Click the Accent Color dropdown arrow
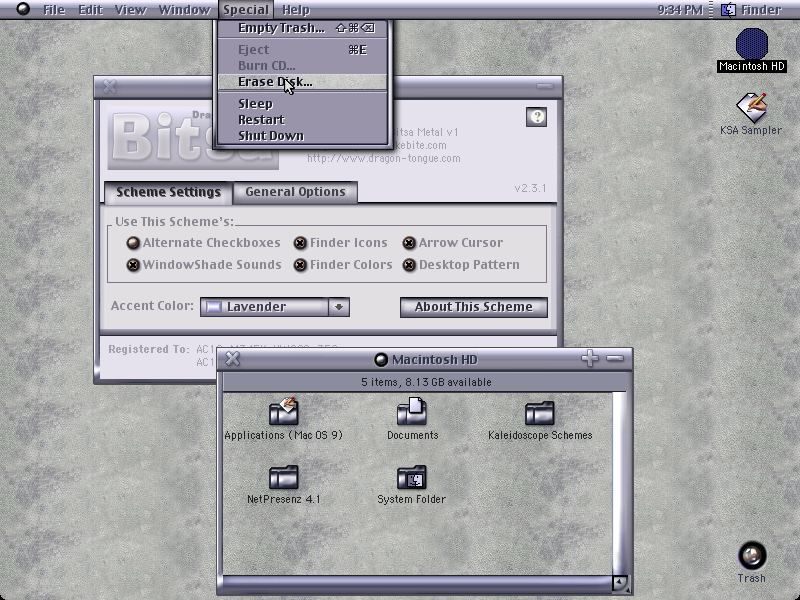 click(339, 307)
